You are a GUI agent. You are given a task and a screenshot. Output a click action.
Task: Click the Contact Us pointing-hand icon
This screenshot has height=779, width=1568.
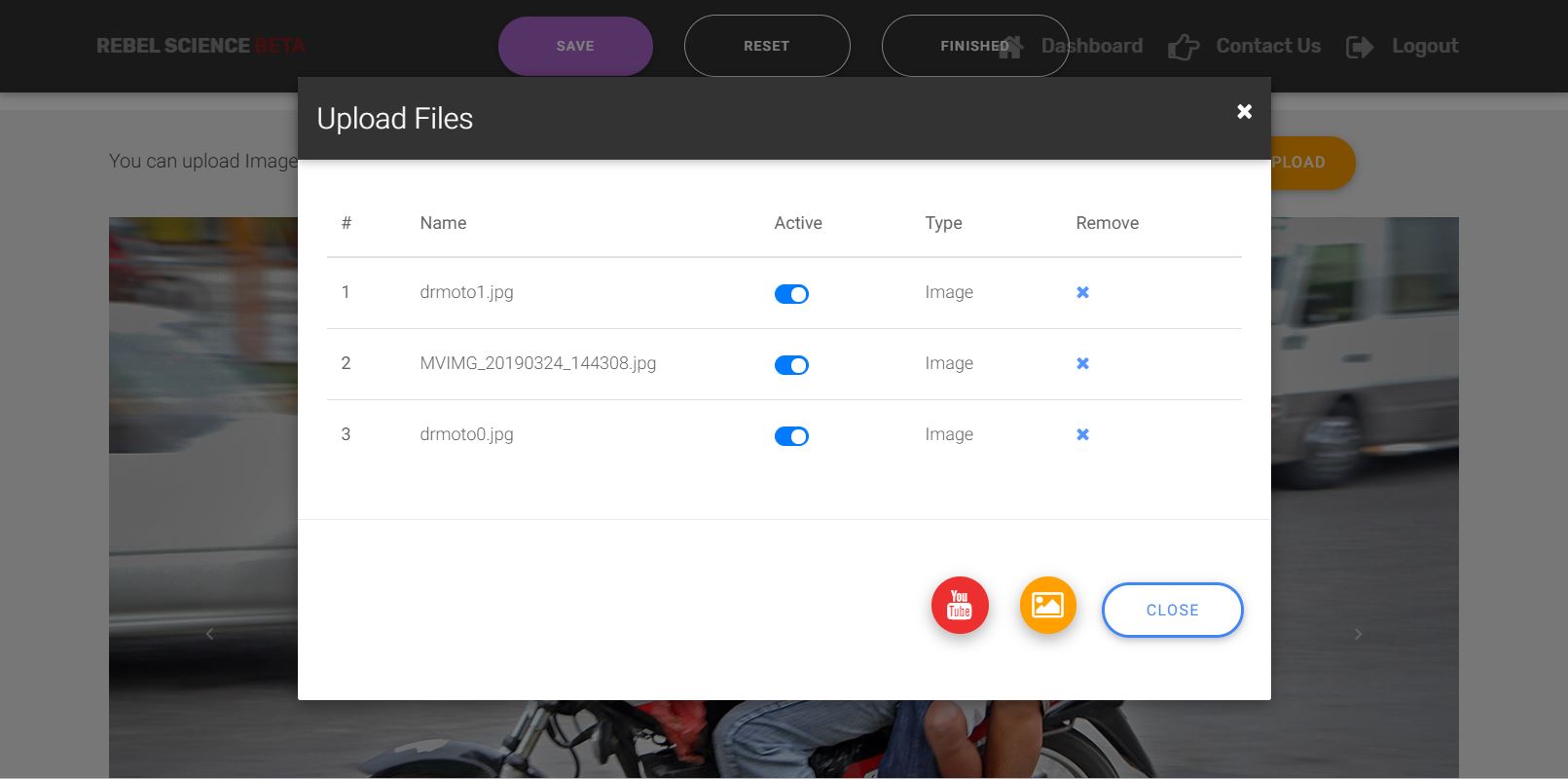[1183, 47]
